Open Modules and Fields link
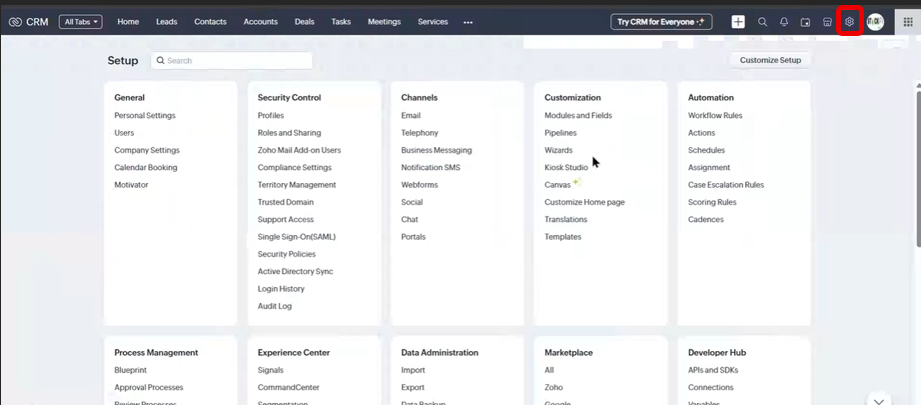This screenshot has width=921, height=405. pos(578,116)
